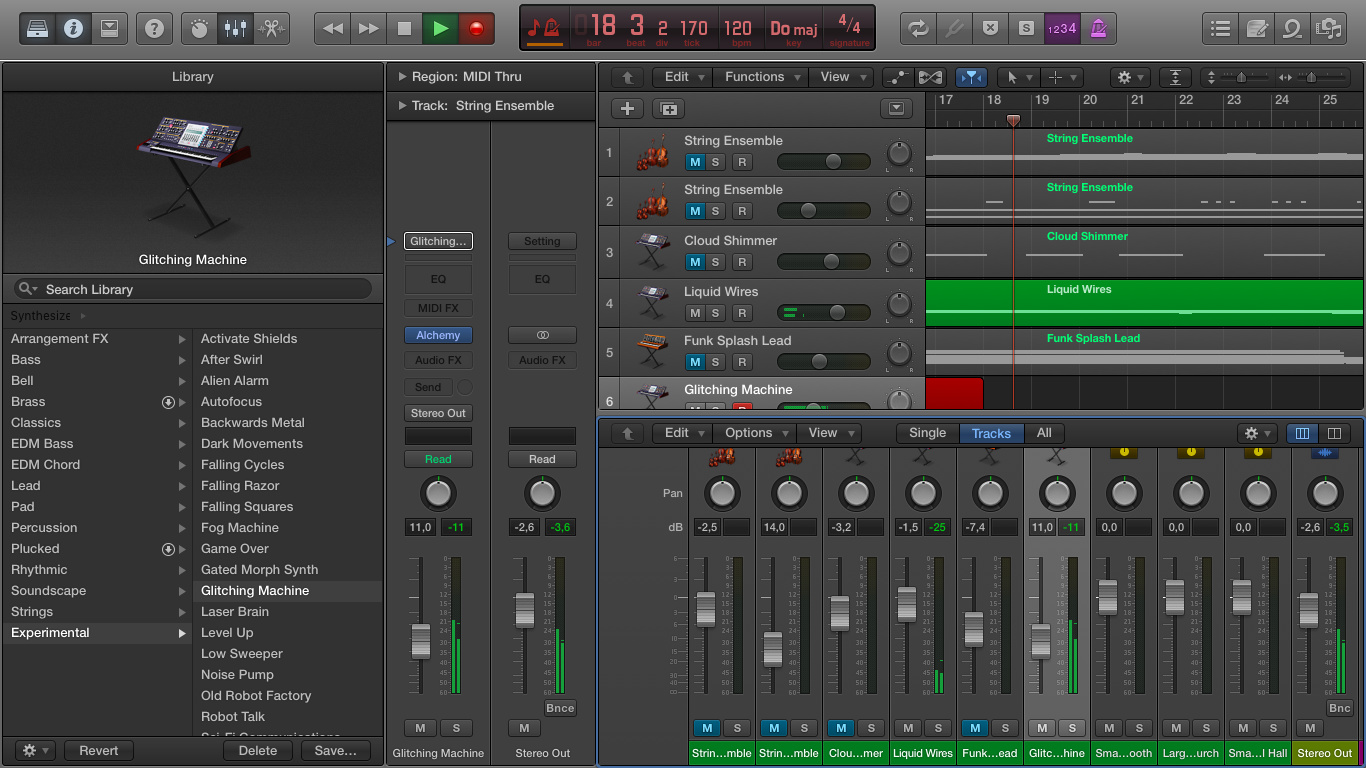Adjust Funk Splash Lead track pan knob

click(899, 354)
